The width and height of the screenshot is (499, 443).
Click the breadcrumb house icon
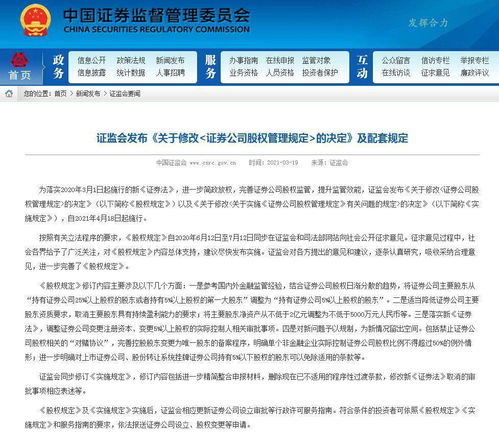click(x=9, y=94)
